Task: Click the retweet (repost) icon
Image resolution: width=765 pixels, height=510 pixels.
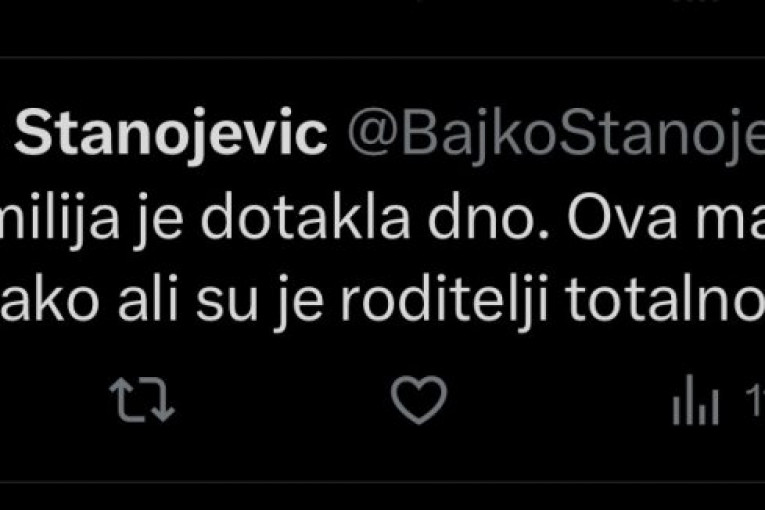Action: [141, 400]
